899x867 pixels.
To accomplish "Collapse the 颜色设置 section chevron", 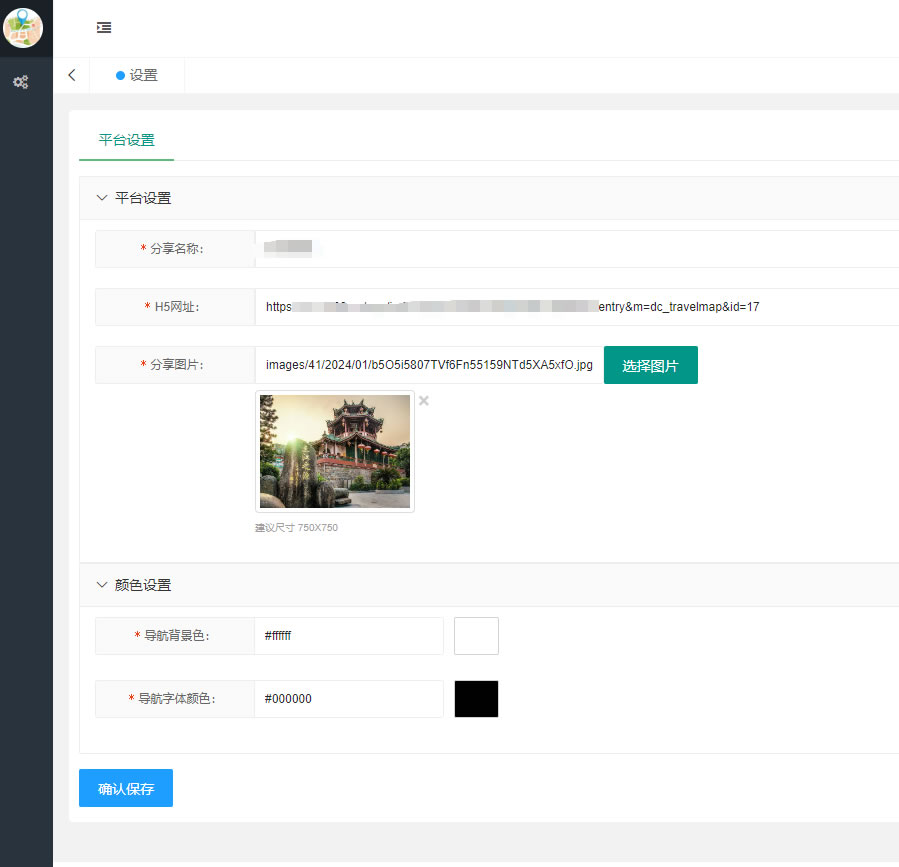I will tap(101, 585).
